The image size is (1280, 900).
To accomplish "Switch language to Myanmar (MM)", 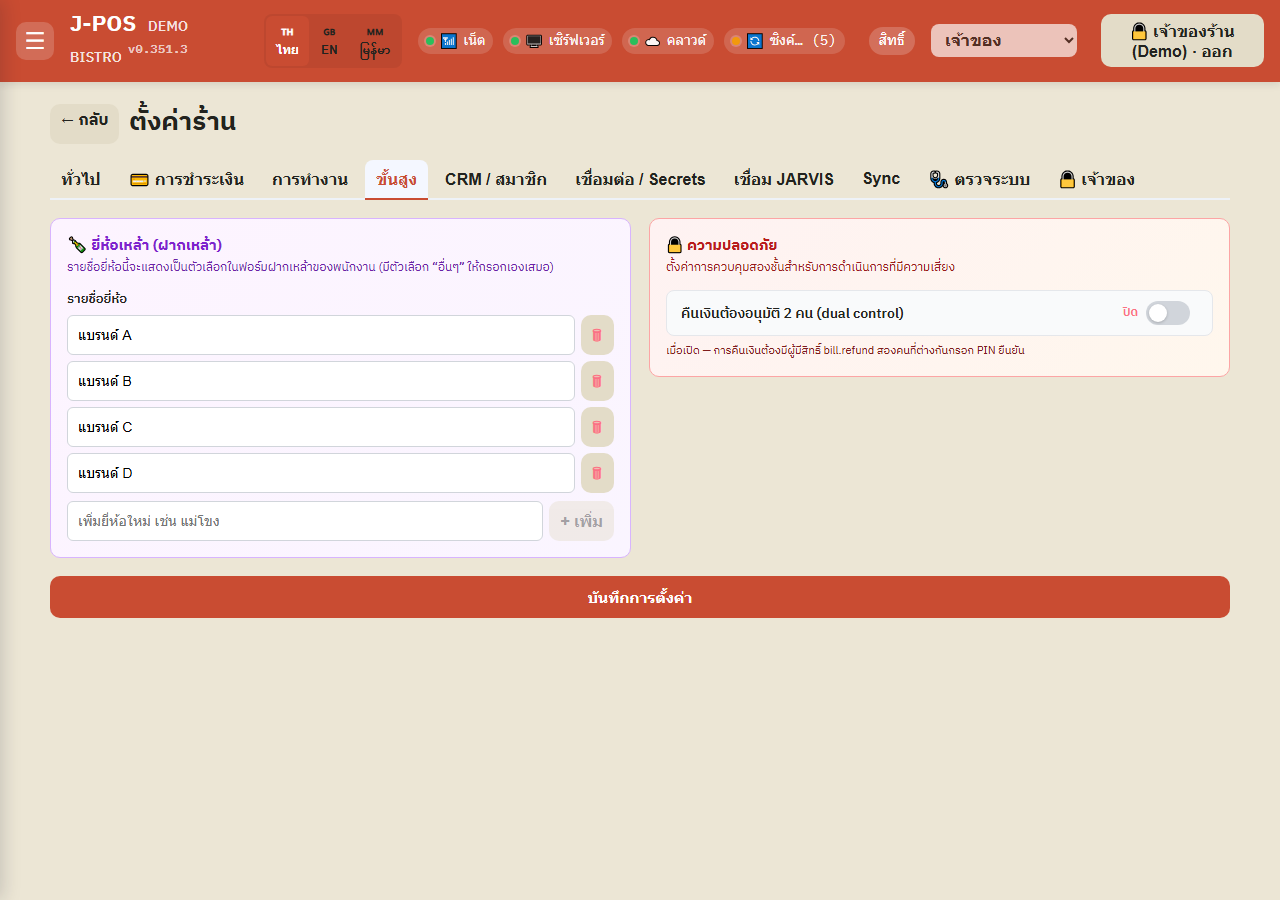I will 375,41.
